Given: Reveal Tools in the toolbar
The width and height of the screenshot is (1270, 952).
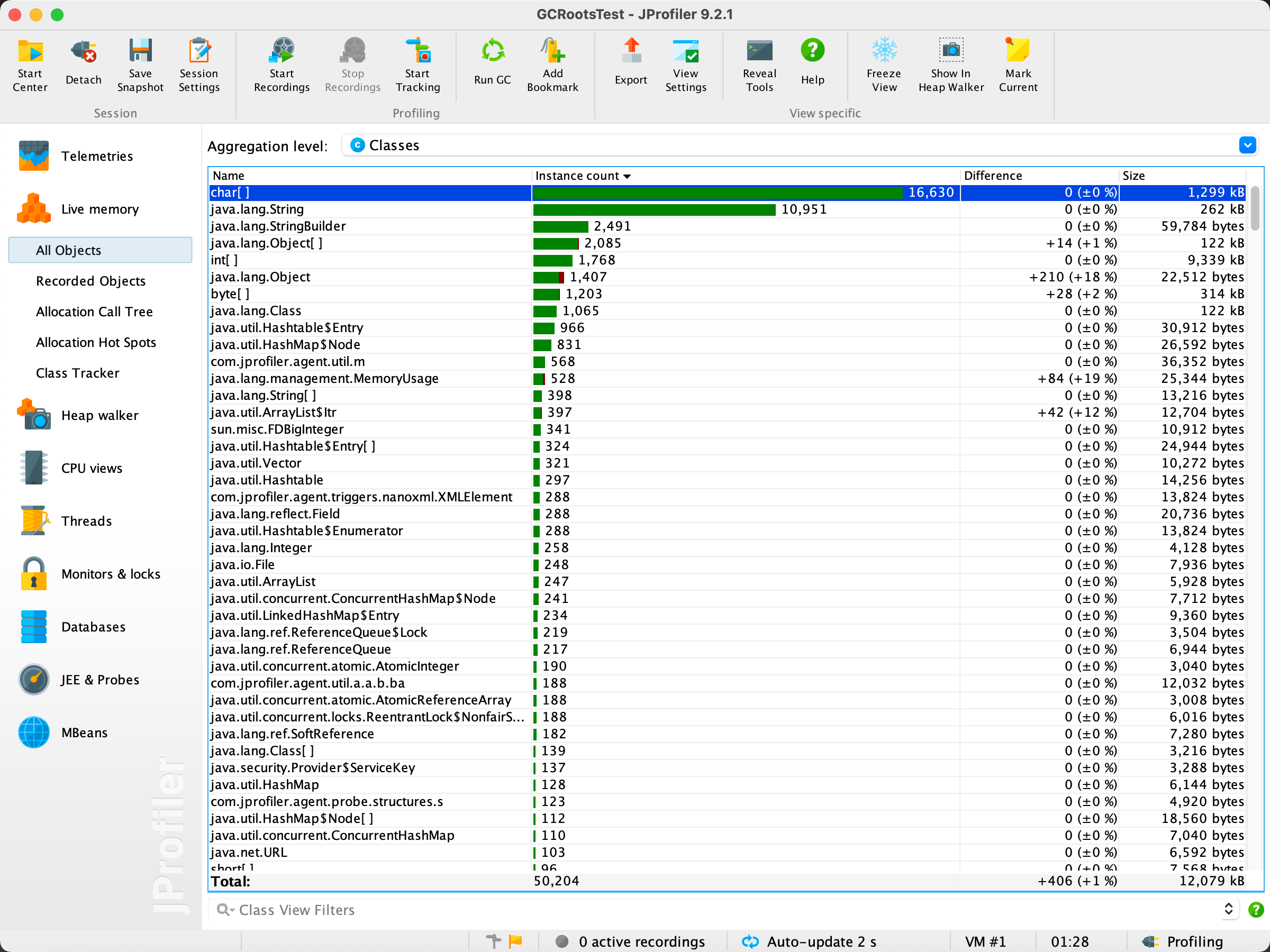Looking at the screenshot, I should pyautogui.click(x=759, y=65).
